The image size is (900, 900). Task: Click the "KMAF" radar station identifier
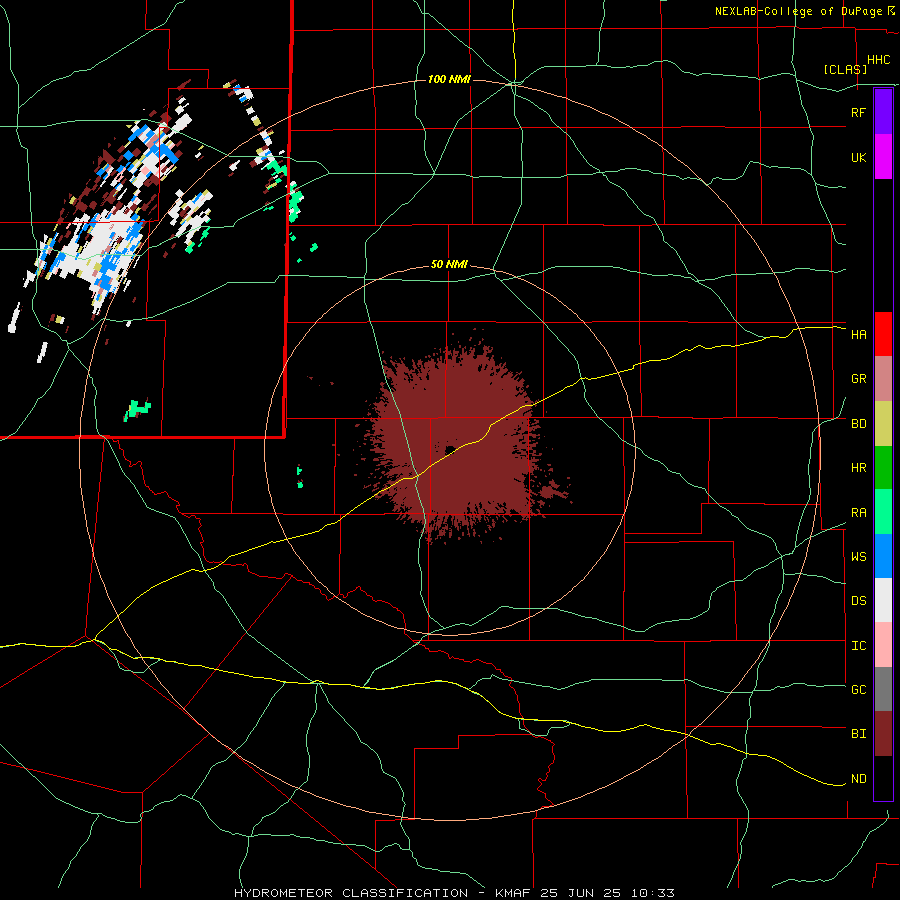coord(514,893)
